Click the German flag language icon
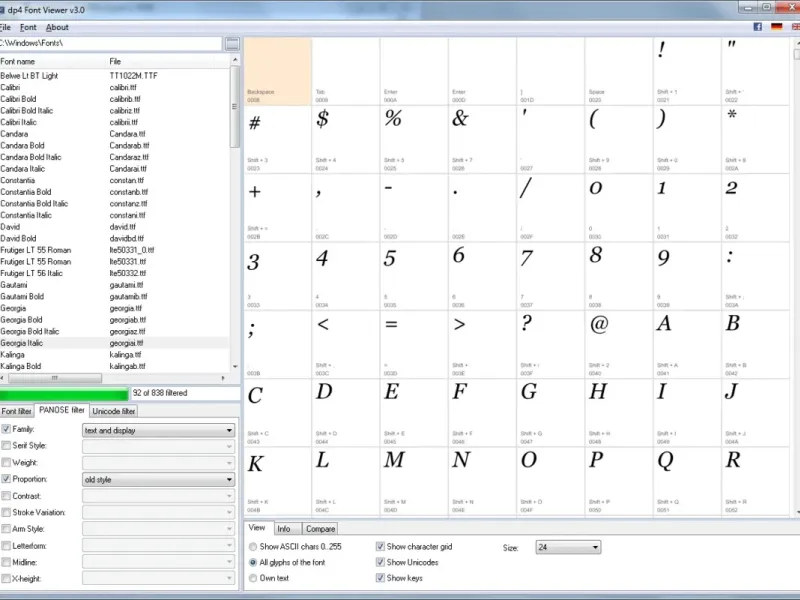This screenshot has height=600, width=800. [x=777, y=27]
